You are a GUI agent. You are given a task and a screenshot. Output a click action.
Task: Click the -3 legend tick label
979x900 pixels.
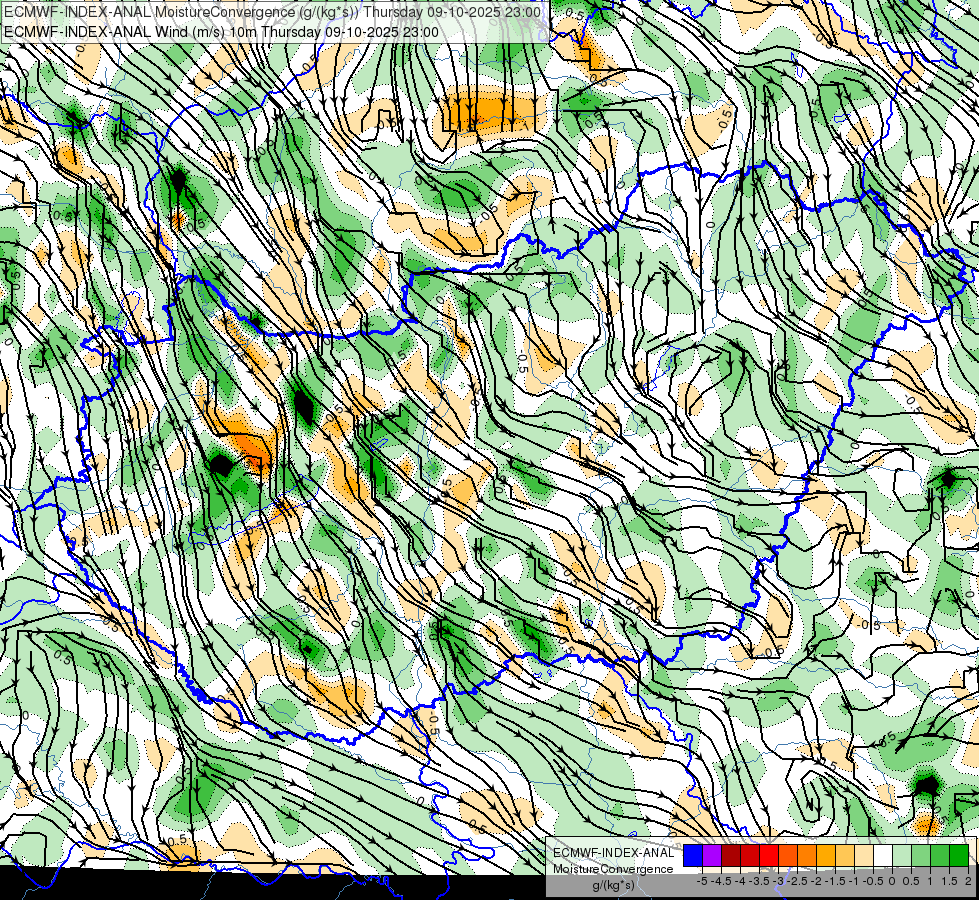pyautogui.click(x=778, y=881)
